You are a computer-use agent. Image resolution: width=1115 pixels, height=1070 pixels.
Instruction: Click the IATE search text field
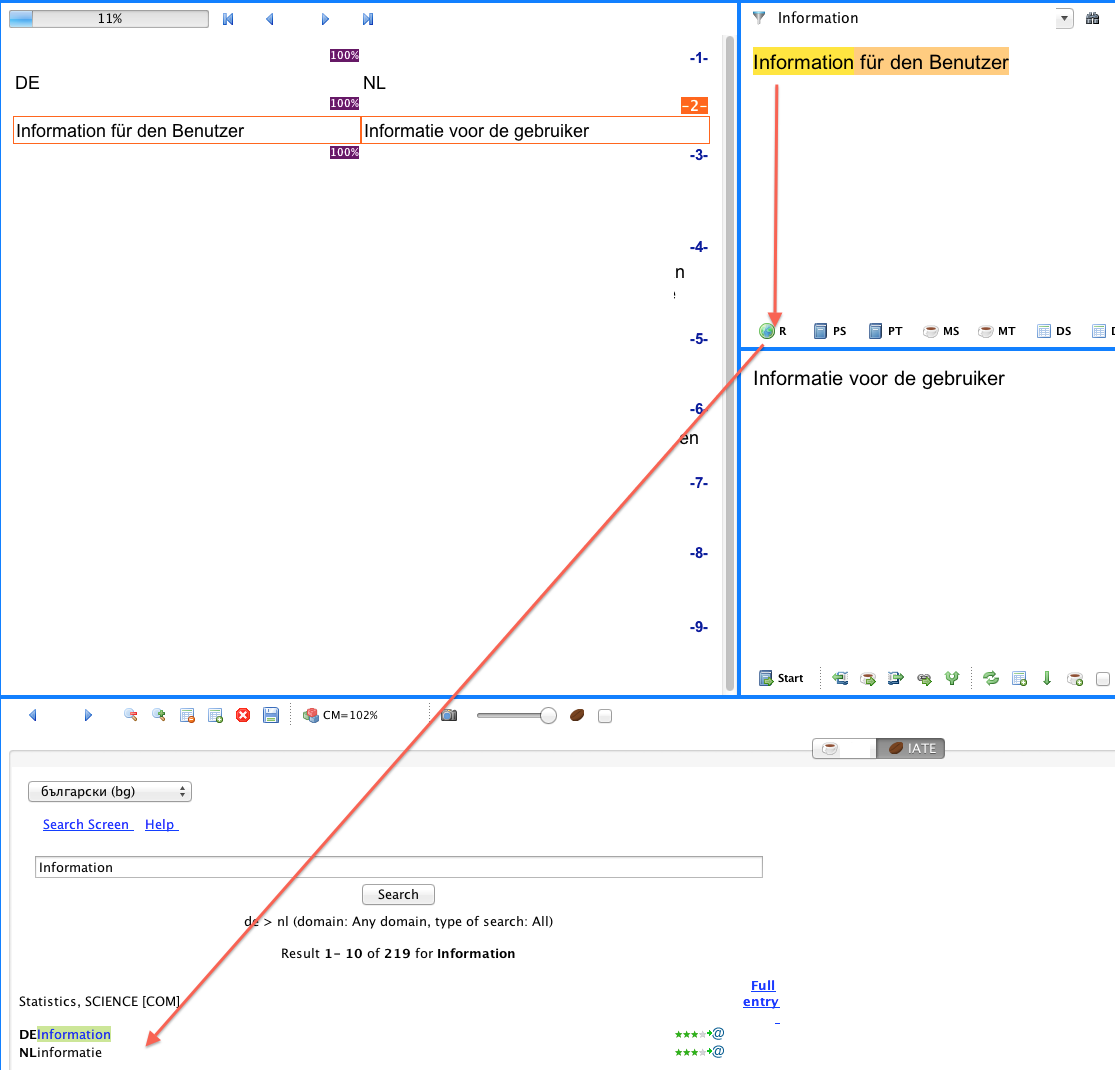[x=398, y=867]
